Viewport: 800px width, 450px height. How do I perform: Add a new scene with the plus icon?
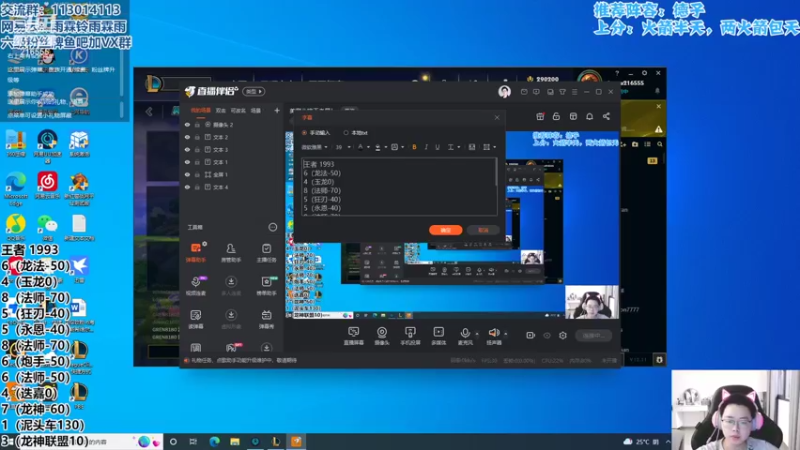[x=277, y=110]
